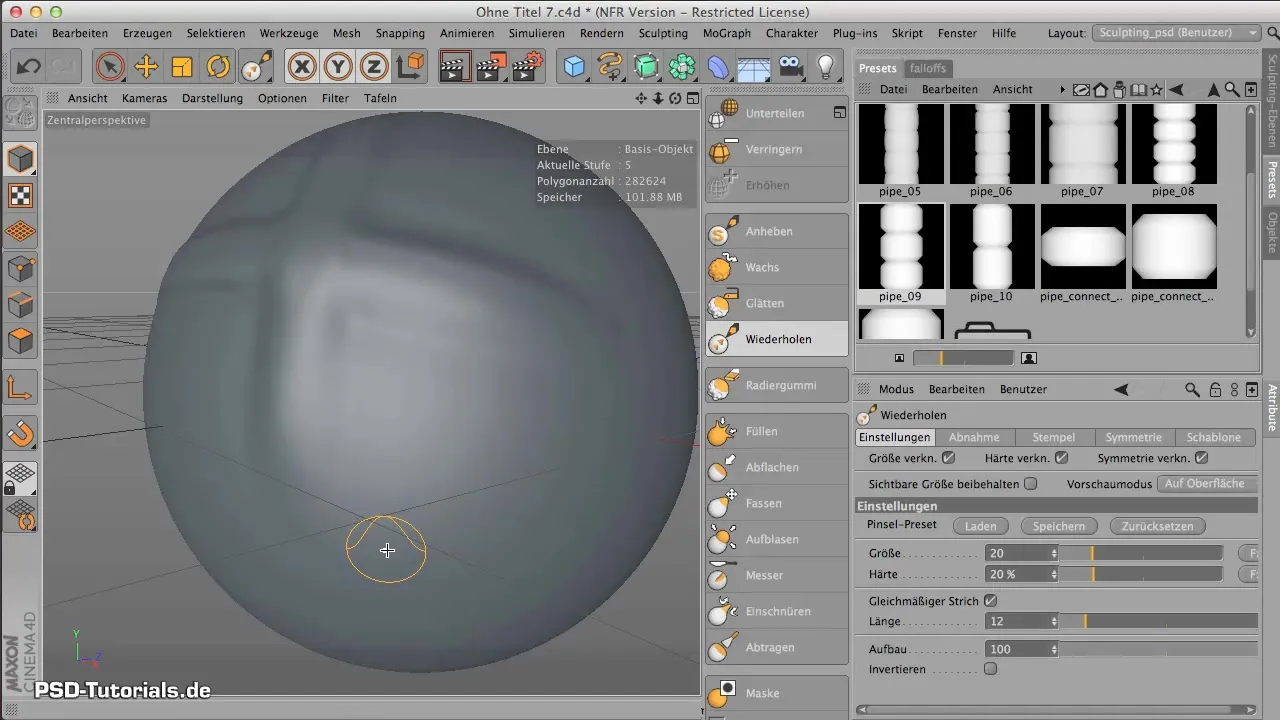Image resolution: width=1280 pixels, height=720 pixels.
Task: Select the Messer brush
Action: tap(777, 575)
